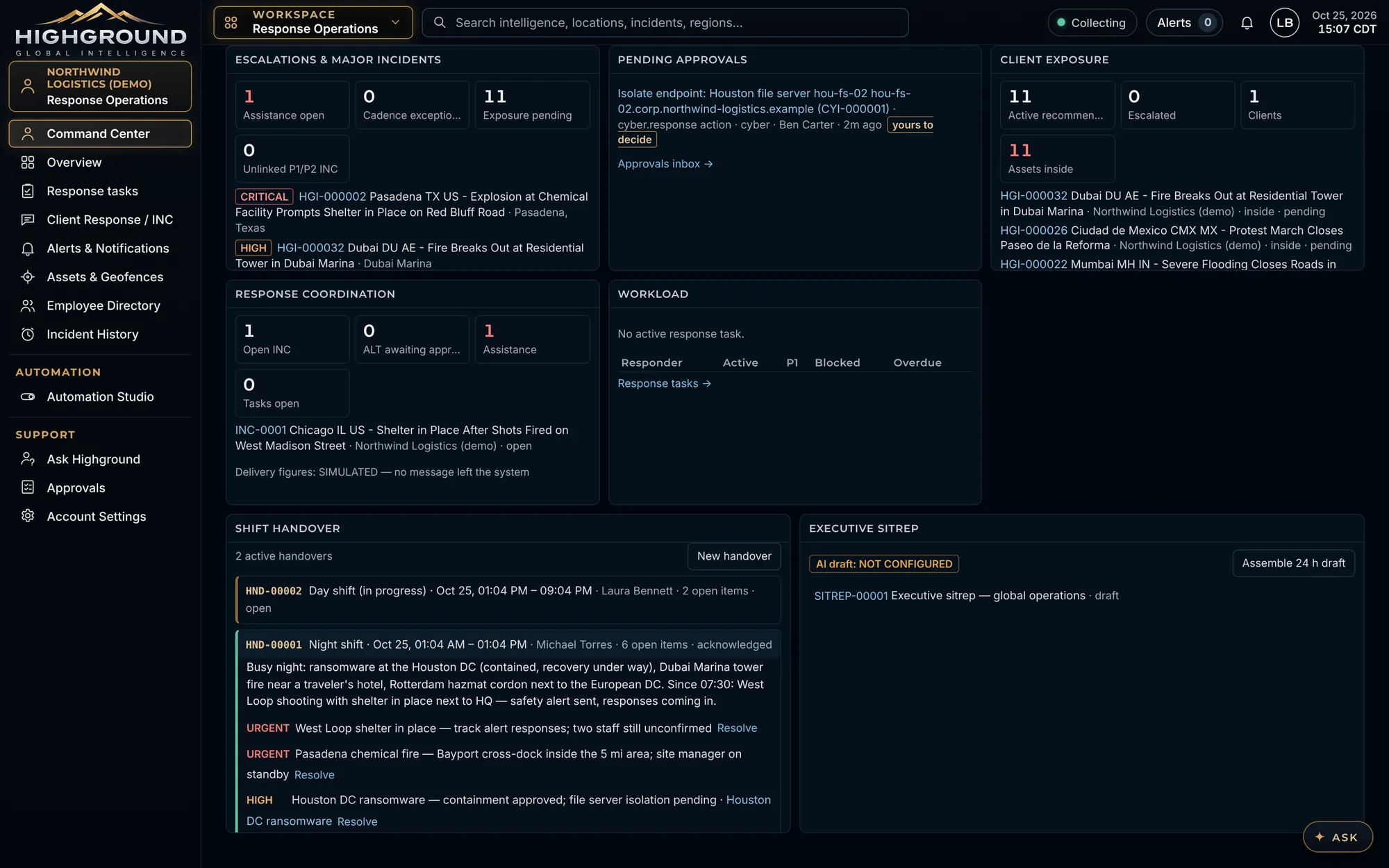Open SITREP-00001 Executive sitrep link
The height and width of the screenshot is (868, 1389).
coord(851,596)
